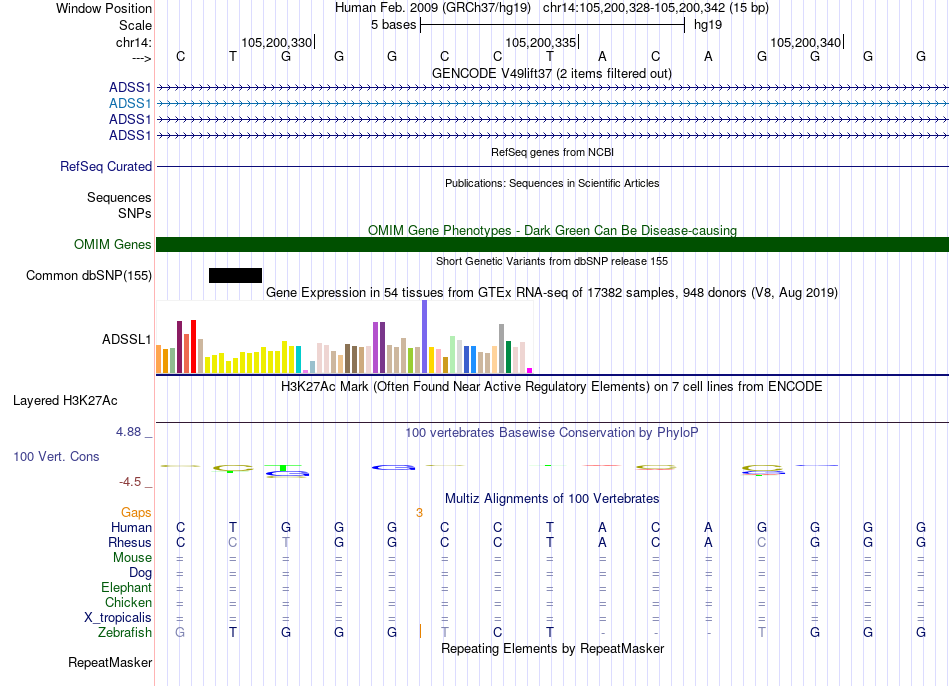This screenshot has width=950, height=686.
Task: Select the Rhesus species label
Action: click(x=130, y=543)
